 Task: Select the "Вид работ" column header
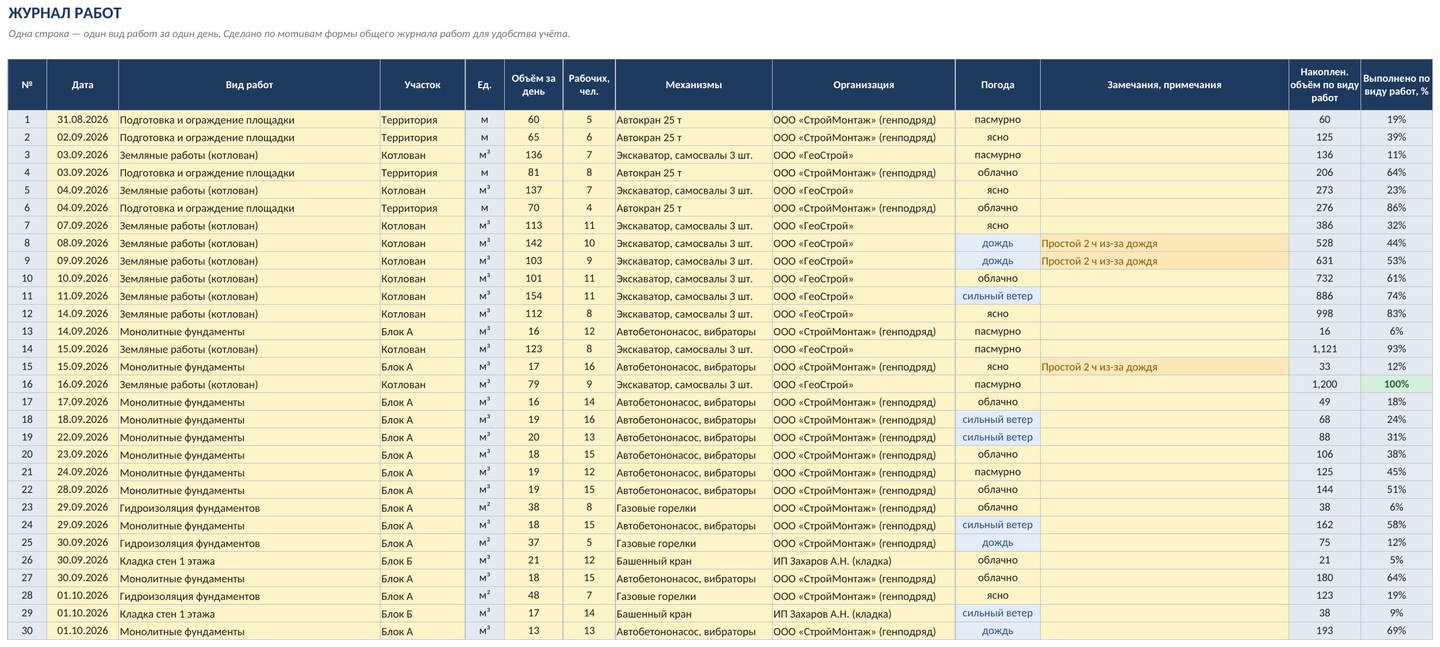click(249, 85)
